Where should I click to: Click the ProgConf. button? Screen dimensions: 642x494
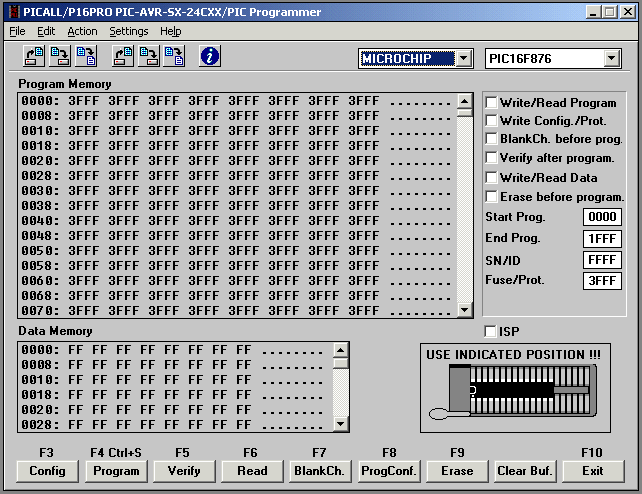click(x=389, y=471)
